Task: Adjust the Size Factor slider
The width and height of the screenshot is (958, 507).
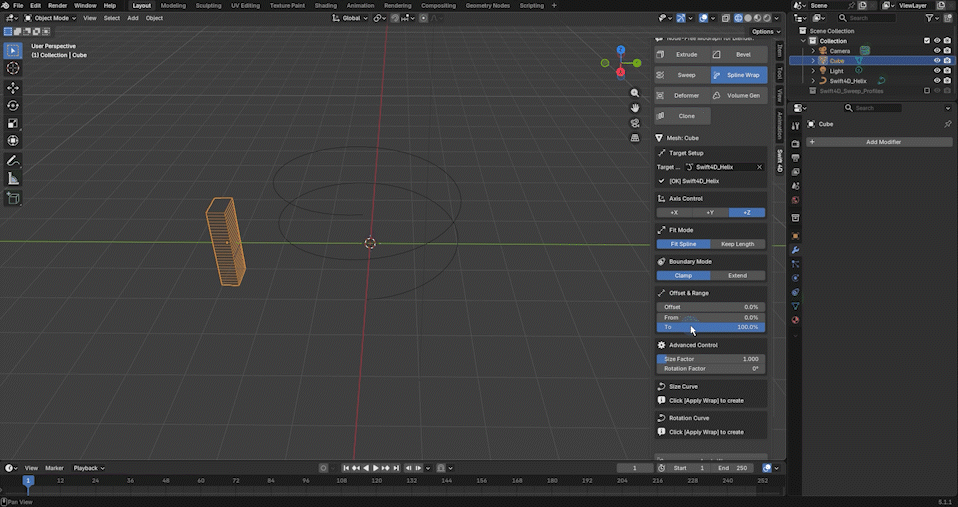Action: point(711,359)
